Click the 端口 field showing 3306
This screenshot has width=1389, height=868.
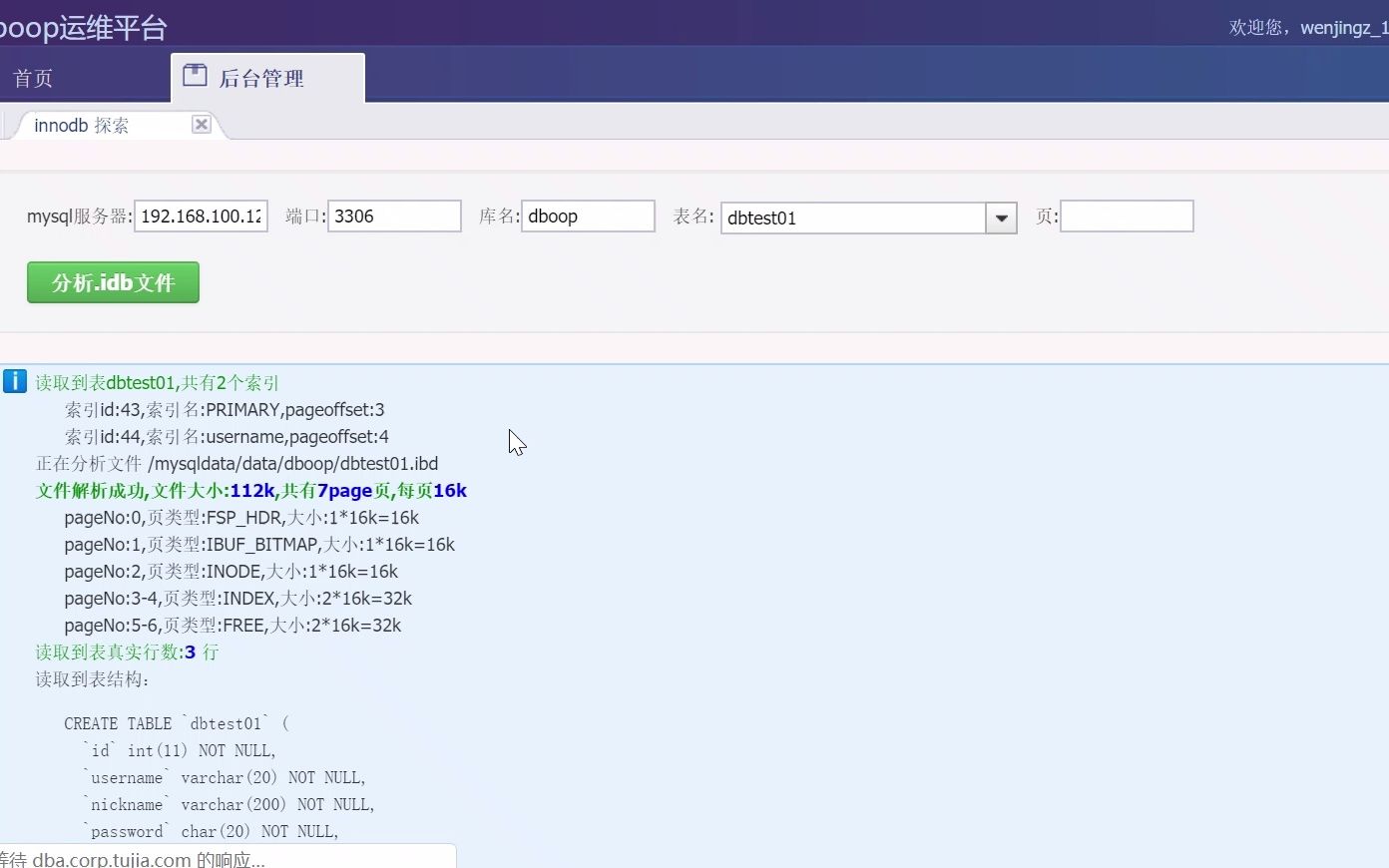pyautogui.click(x=393, y=216)
